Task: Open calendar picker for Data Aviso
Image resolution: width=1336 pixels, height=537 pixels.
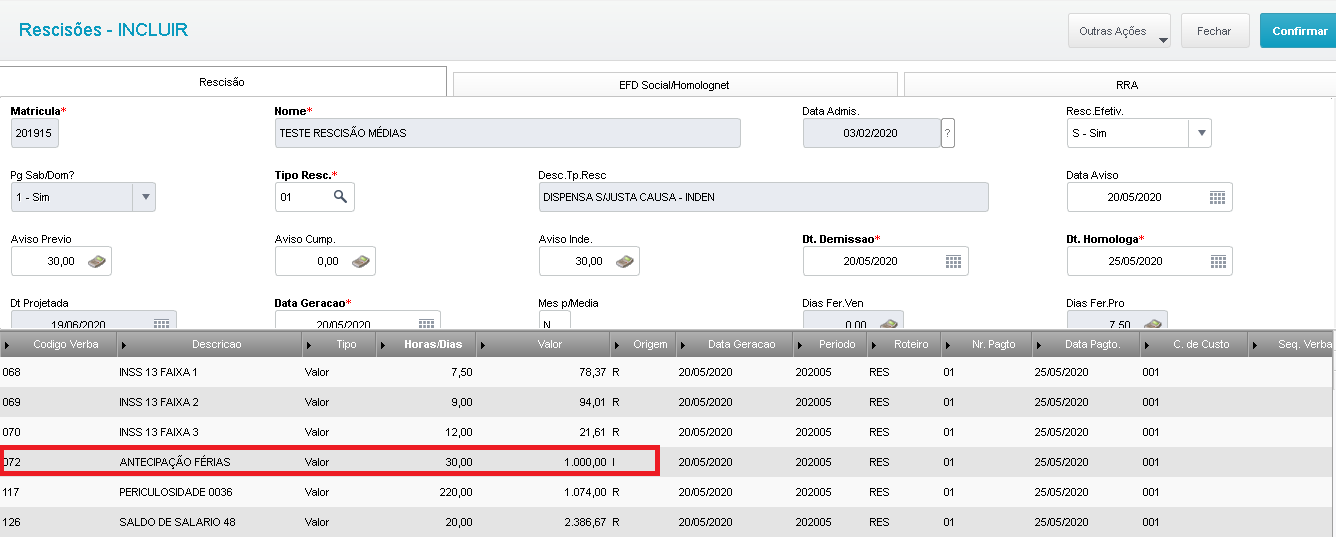Action: tap(1217, 198)
